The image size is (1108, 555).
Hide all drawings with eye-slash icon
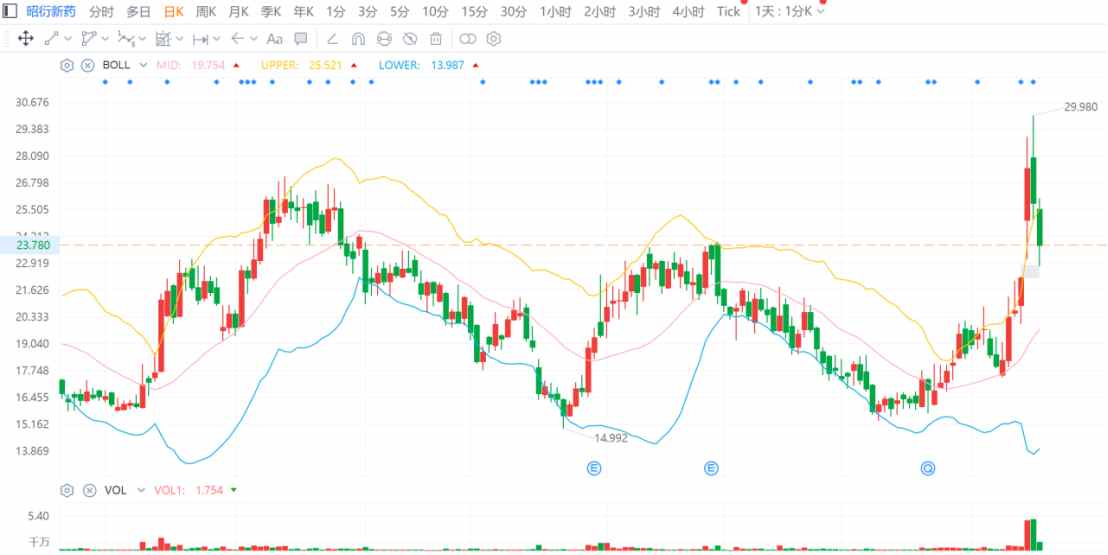tap(410, 39)
